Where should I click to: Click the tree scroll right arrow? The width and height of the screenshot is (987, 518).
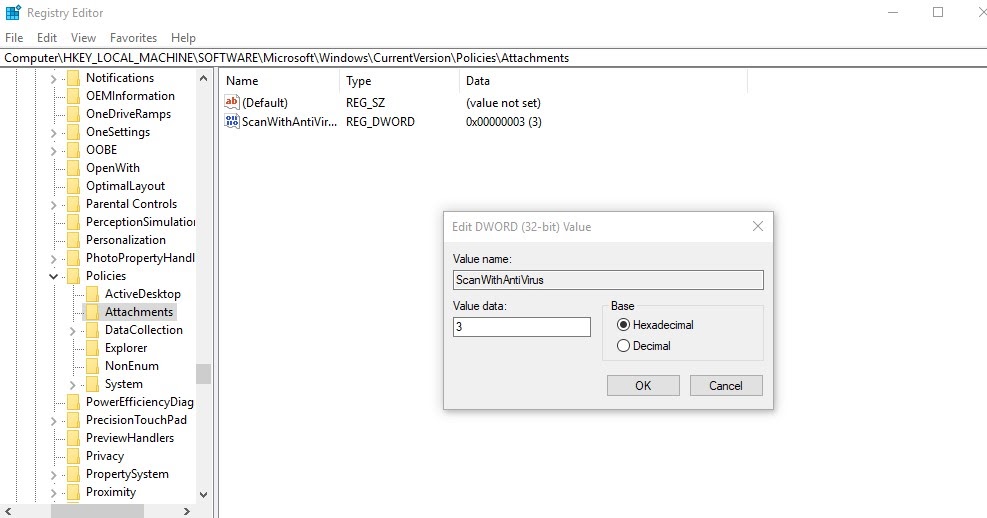click(x=186, y=511)
